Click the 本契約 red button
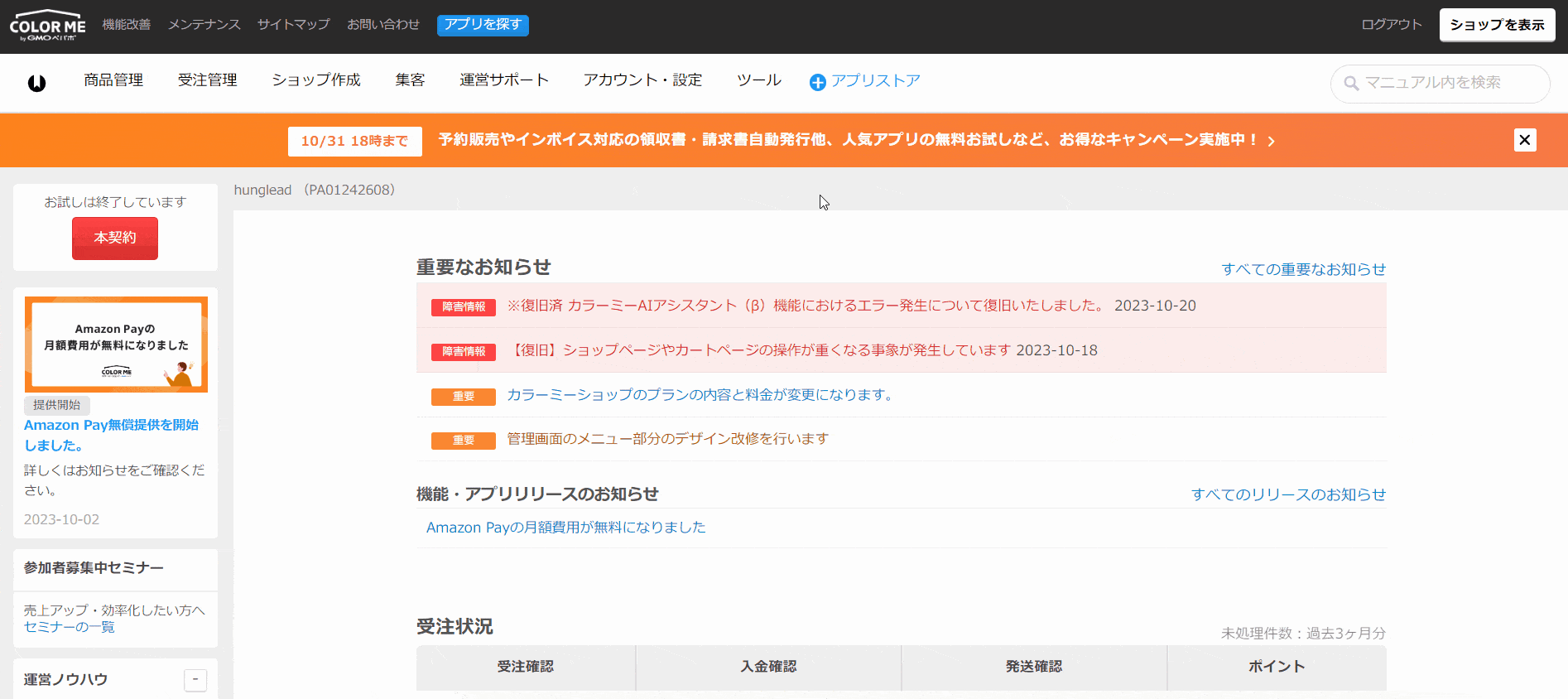 (x=115, y=239)
